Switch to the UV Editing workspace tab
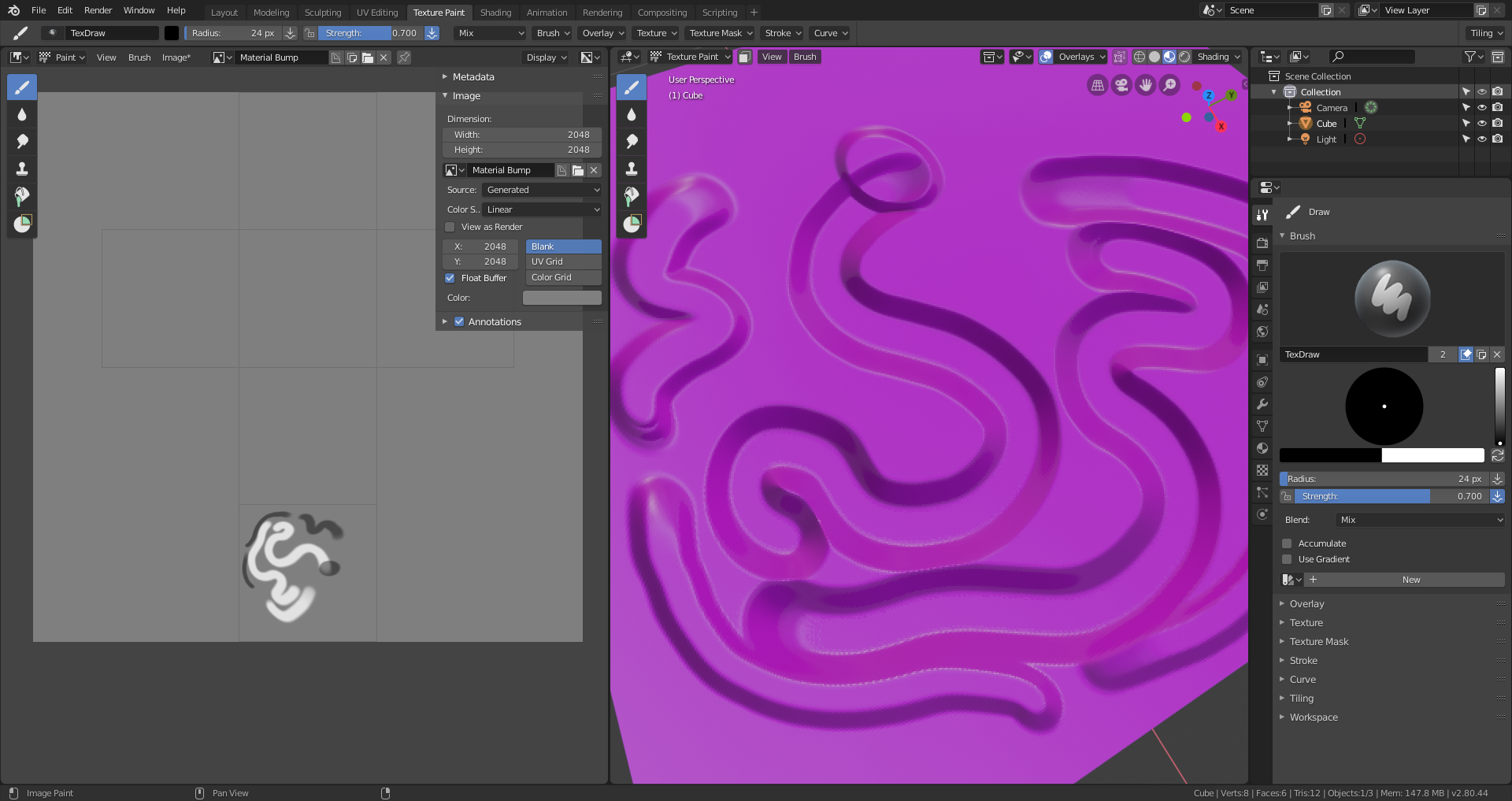Viewport: 1512px width, 801px height. [377, 13]
